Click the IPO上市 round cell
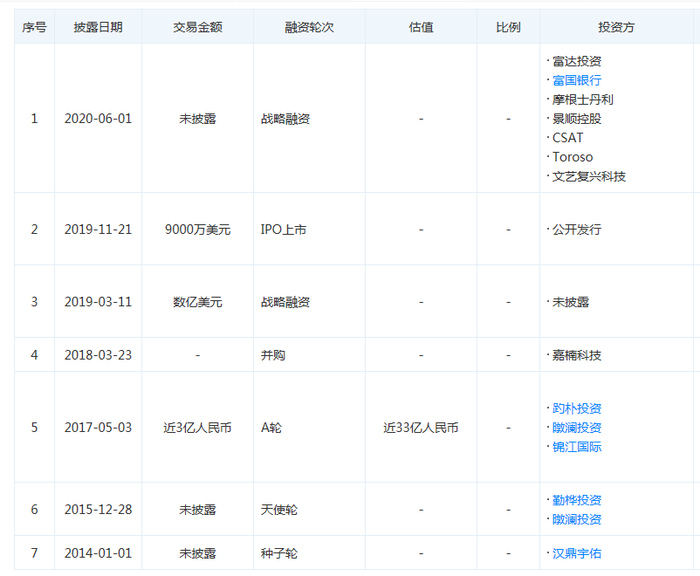The image size is (700, 576). 283,230
